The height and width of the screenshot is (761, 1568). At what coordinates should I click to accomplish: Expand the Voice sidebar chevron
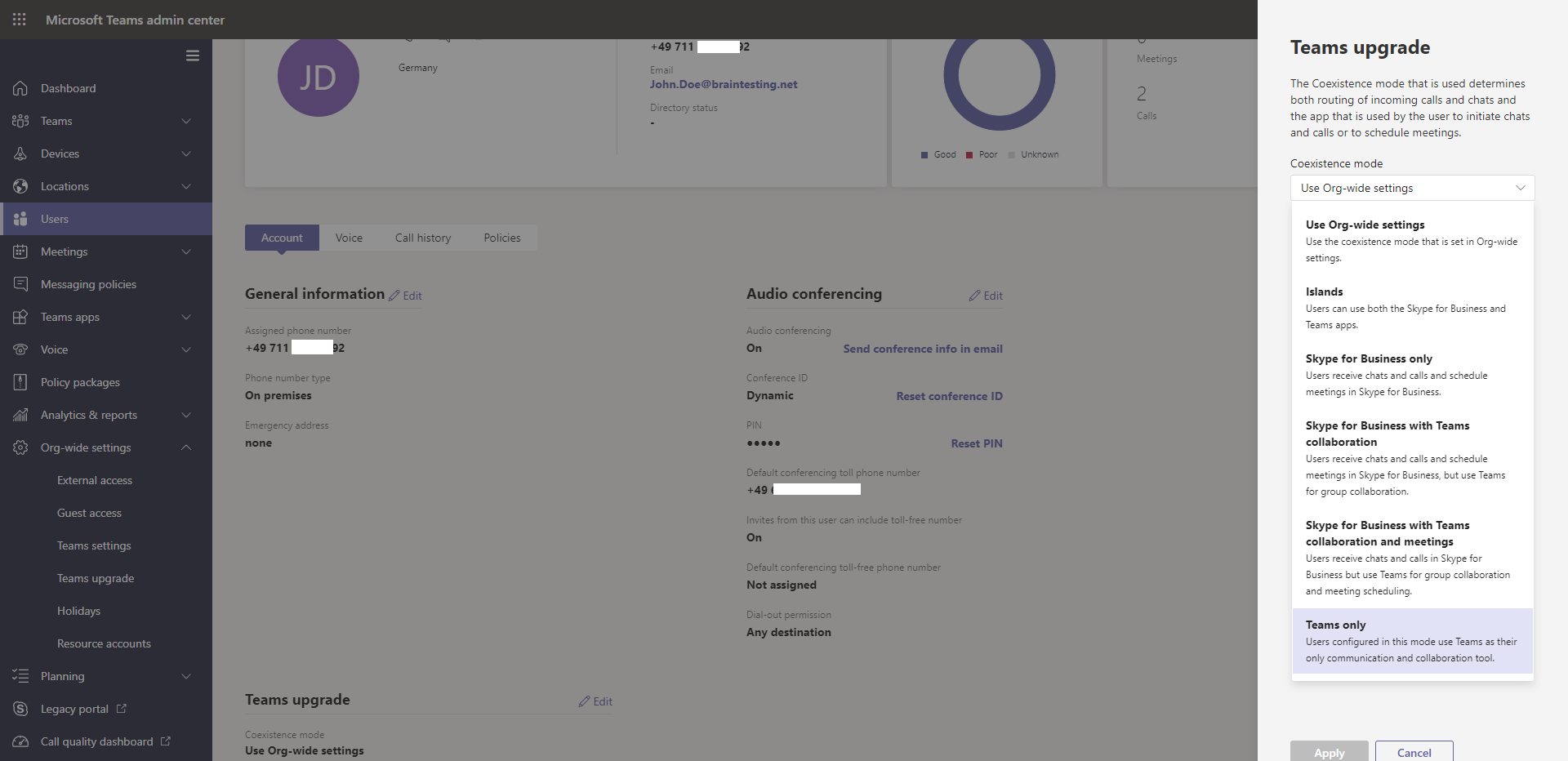tap(186, 349)
